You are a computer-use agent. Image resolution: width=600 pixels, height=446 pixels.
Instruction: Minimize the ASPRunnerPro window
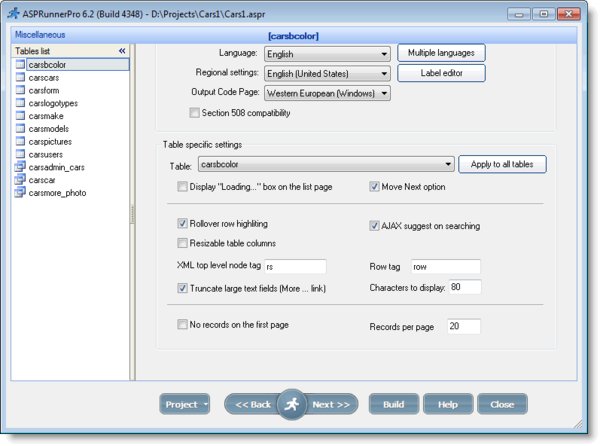click(519, 14)
